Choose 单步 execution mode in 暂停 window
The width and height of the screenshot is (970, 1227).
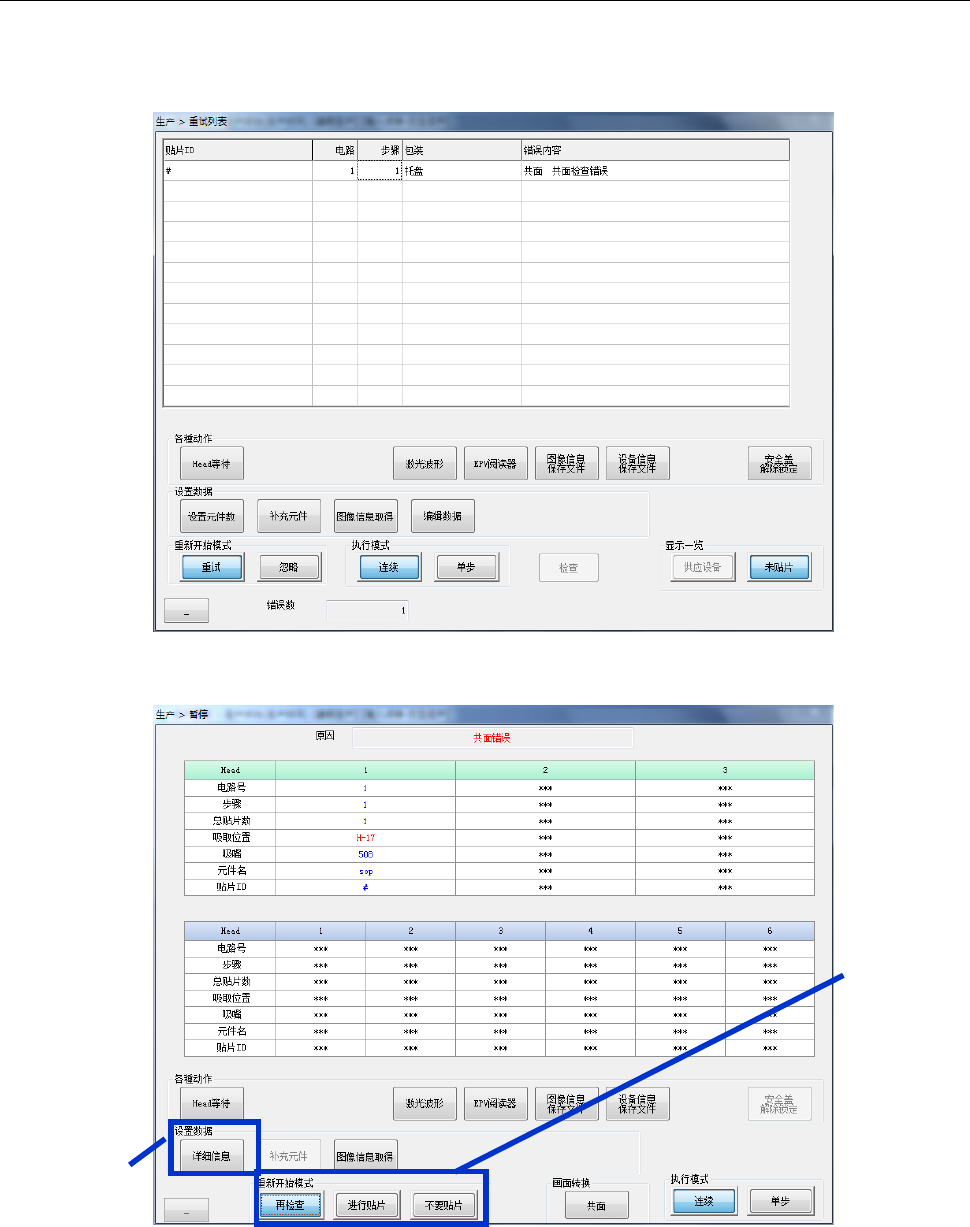pyautogui.click(x=782, y=1200)
